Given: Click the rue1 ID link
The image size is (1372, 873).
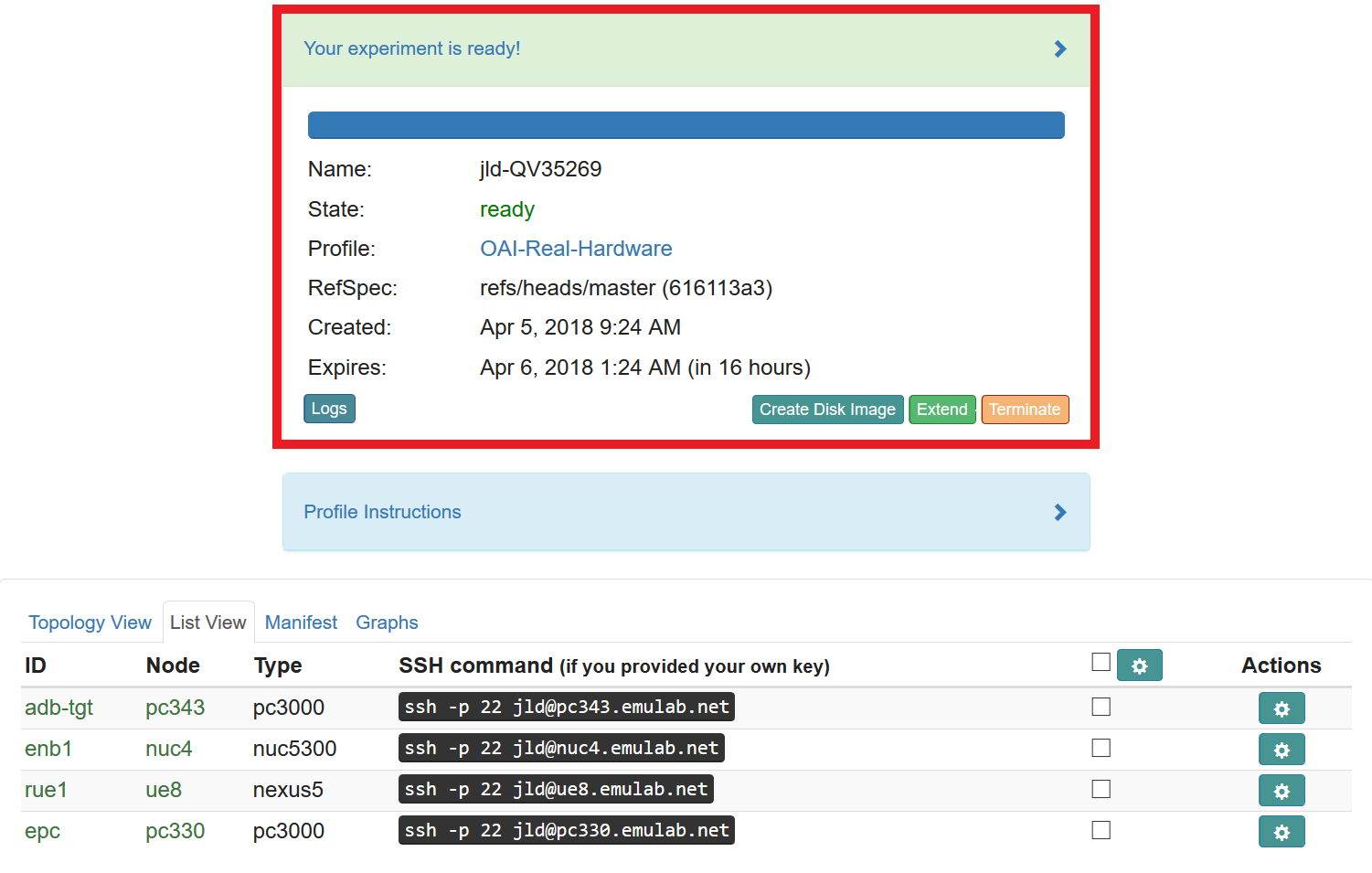Looking at the screenshot, I should [46, 790].
